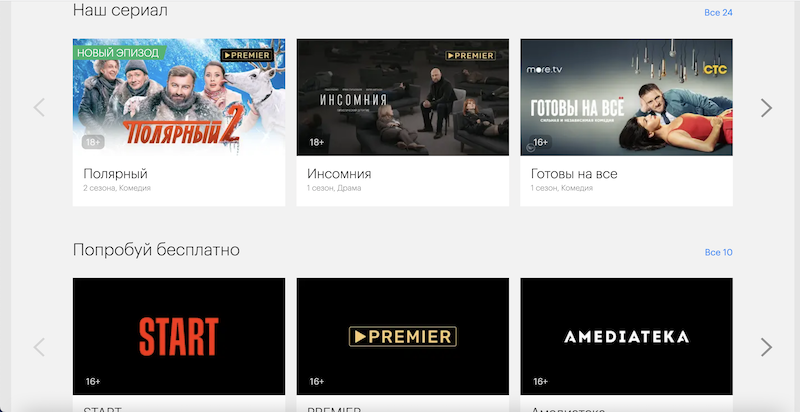Open the Полярный series title
Viewport: 800px width, 412px height.
pos(115,174)
